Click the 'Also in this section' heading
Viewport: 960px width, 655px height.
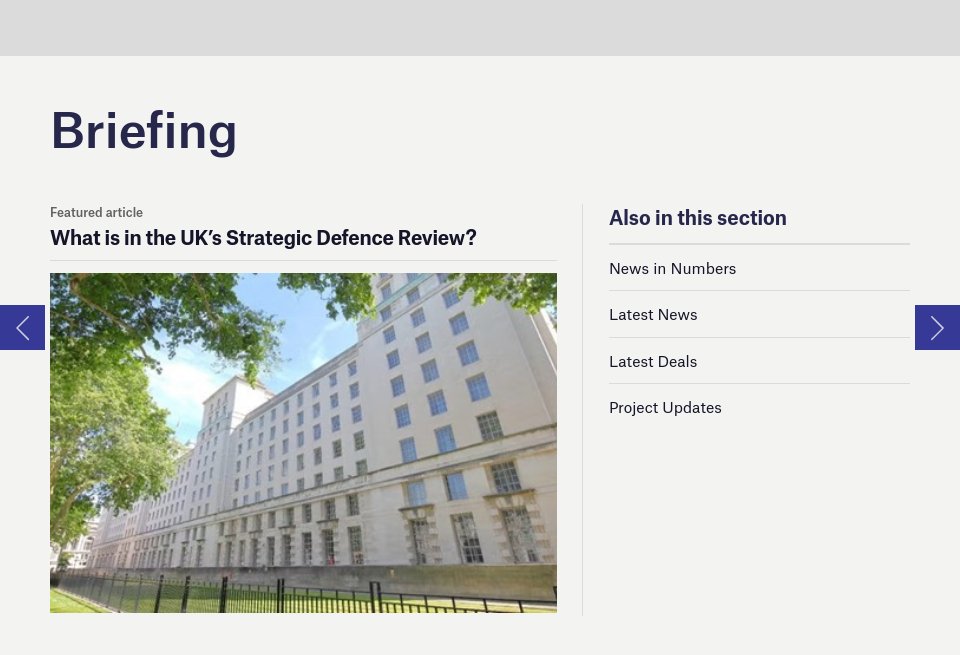point(697,218)
